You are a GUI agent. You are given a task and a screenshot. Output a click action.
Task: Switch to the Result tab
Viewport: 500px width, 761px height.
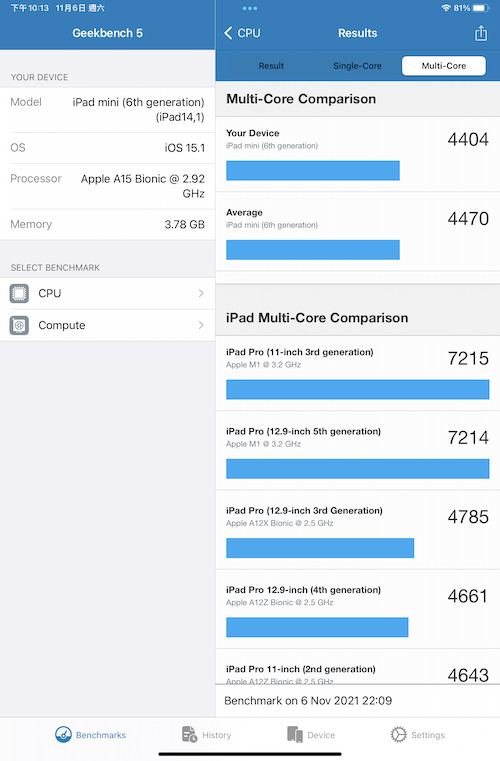tap(271, 66)
